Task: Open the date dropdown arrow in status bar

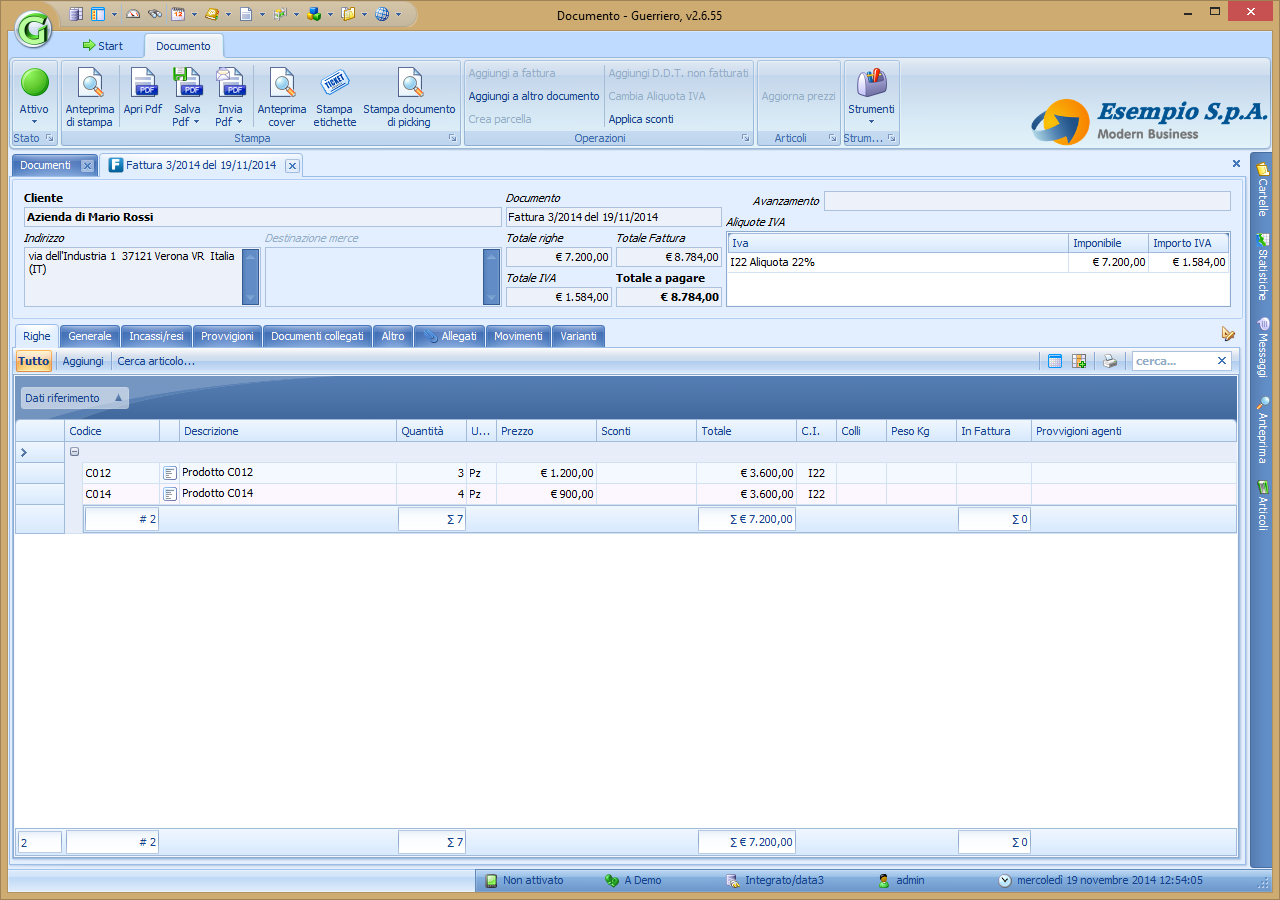Action: (1005, 881)
